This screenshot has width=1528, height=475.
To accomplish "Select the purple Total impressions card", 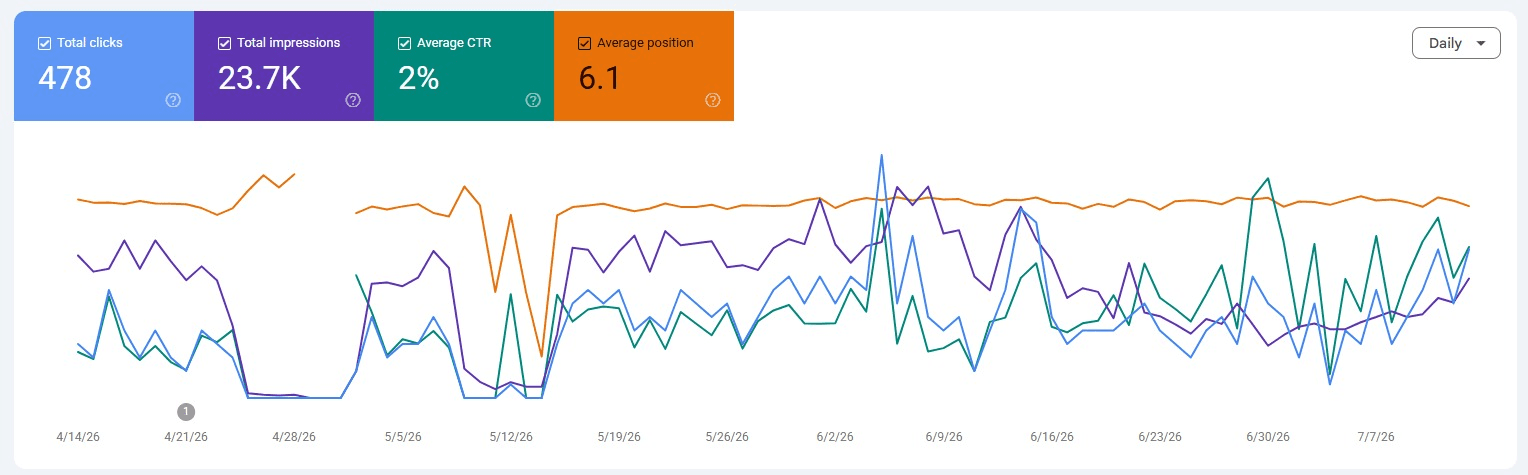I will (x=284, y=66).
